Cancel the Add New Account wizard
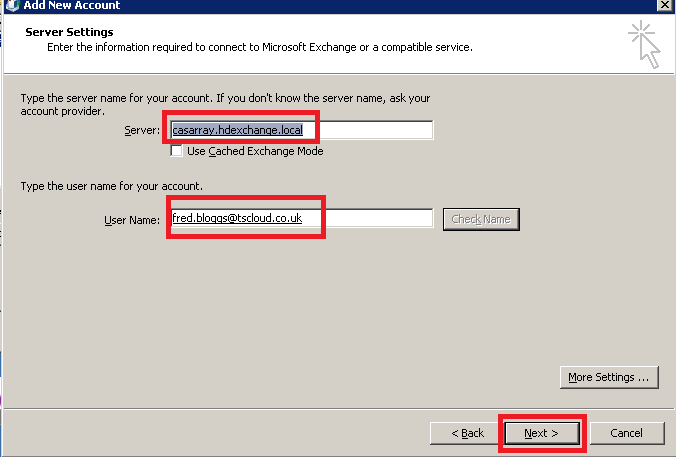676x457 pixels. click(x=626, y=433)
